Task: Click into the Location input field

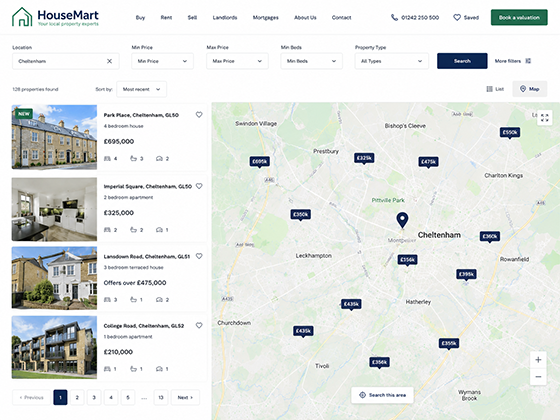Action: click(x=66, y=61)
